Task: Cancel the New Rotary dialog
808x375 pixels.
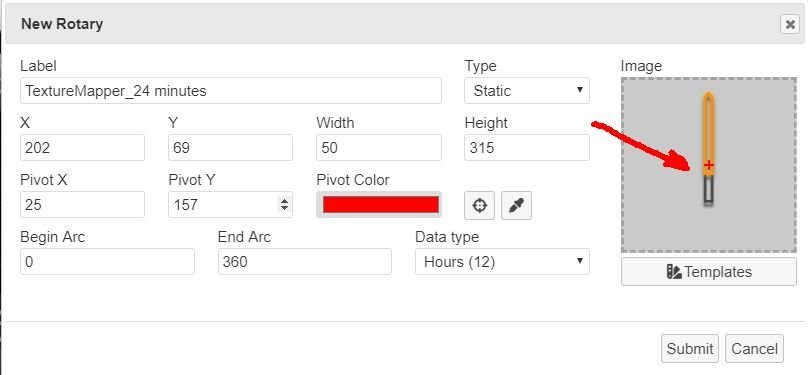Action: click(x=754, y=349)
